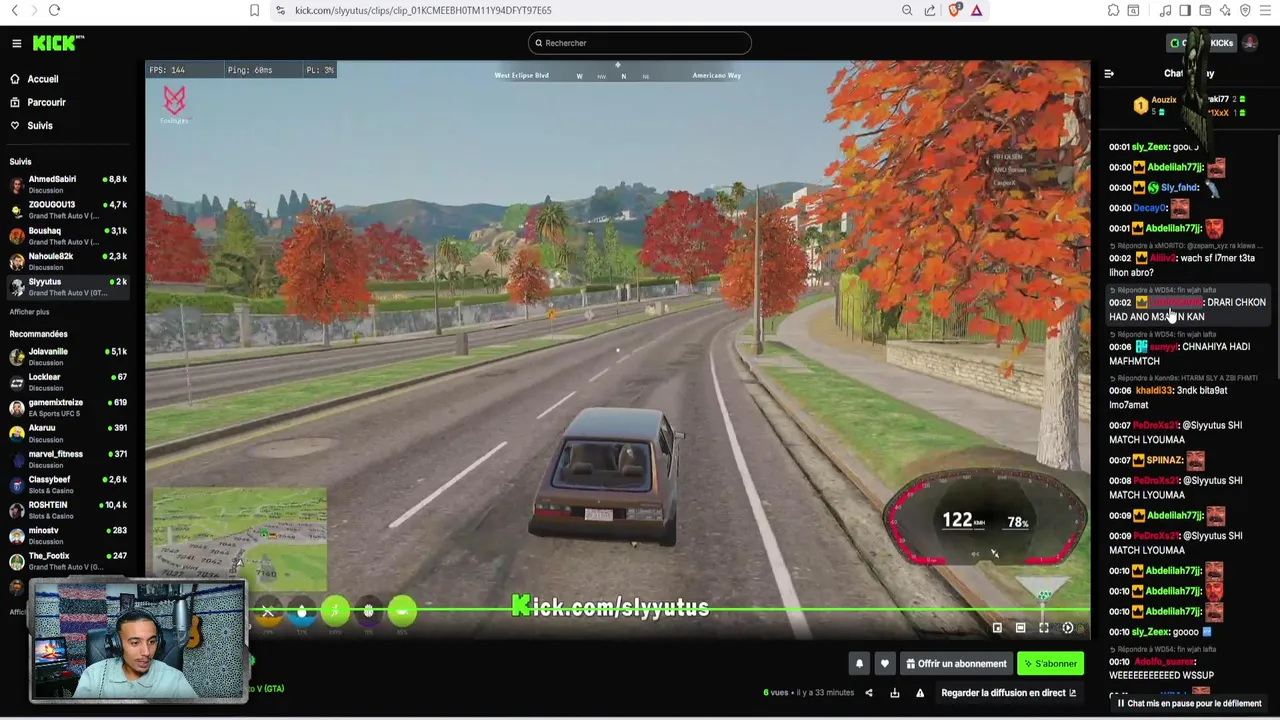Image resolution: width=1280 pixels, height=720 pixels.
Task: Open the Brave VPN shield icon
Action: tap(1245, 10)
